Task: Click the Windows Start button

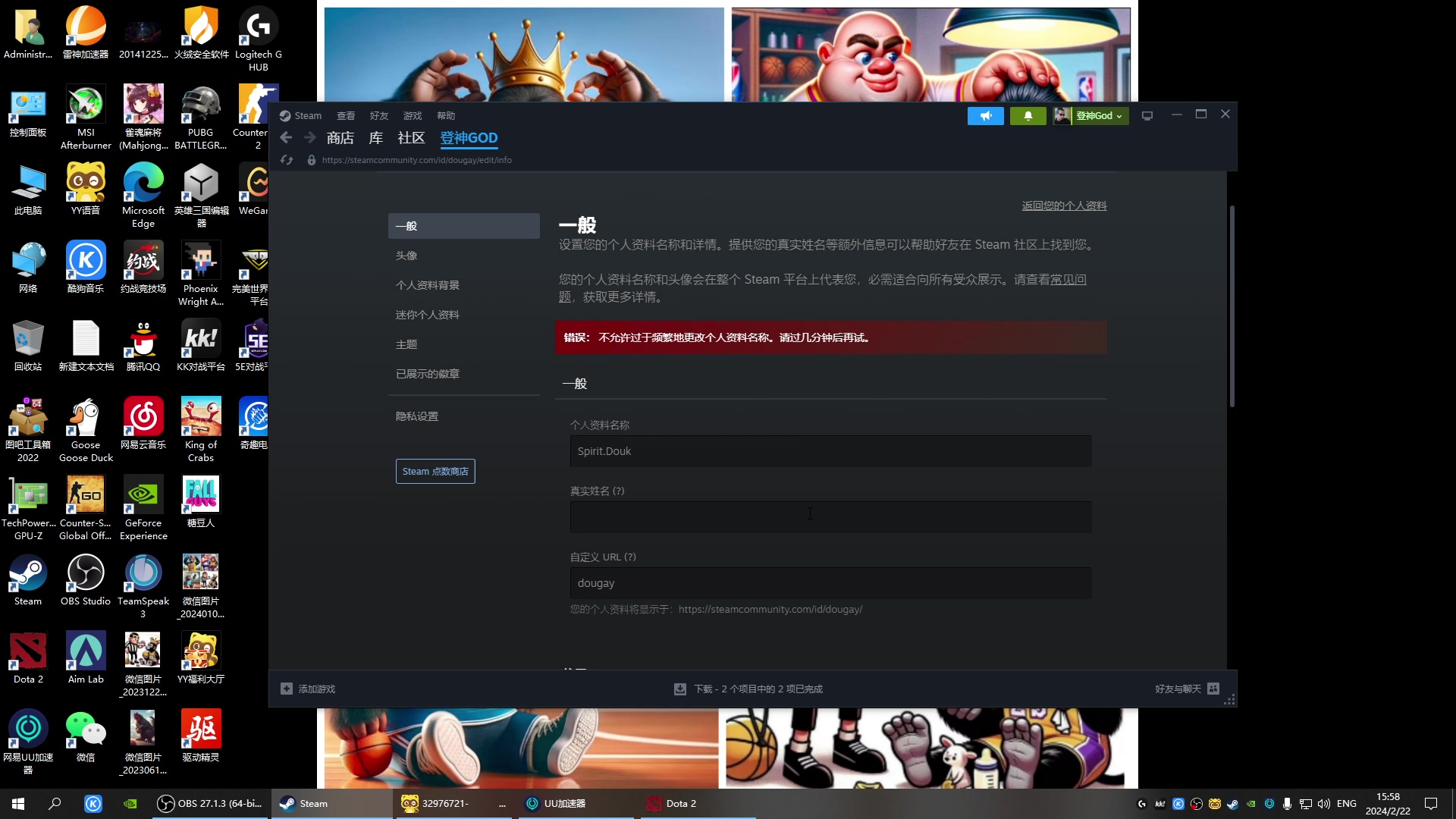Action: (x=18, y=804)
